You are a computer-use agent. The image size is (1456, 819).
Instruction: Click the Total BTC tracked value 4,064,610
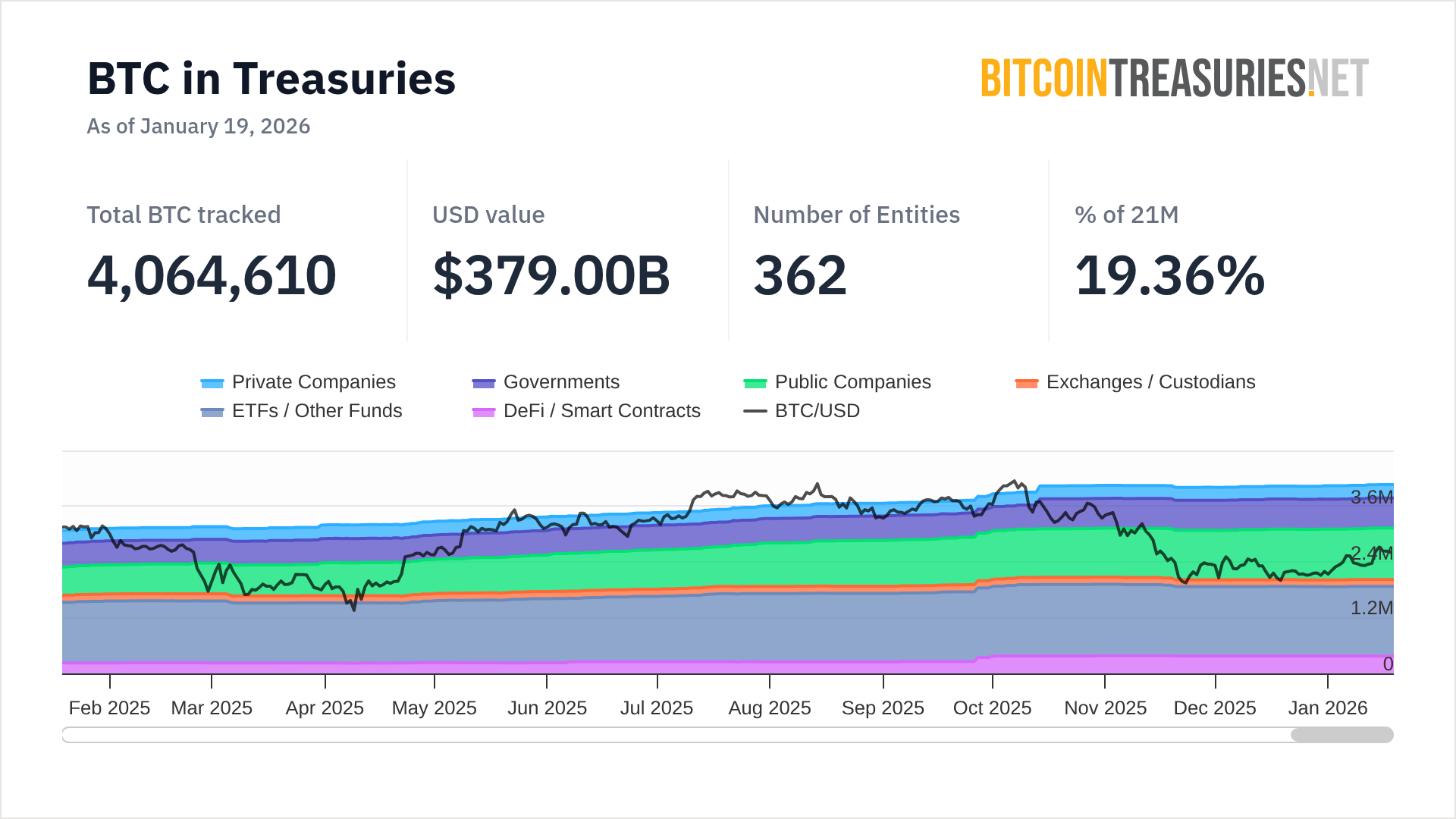[212, 275]
